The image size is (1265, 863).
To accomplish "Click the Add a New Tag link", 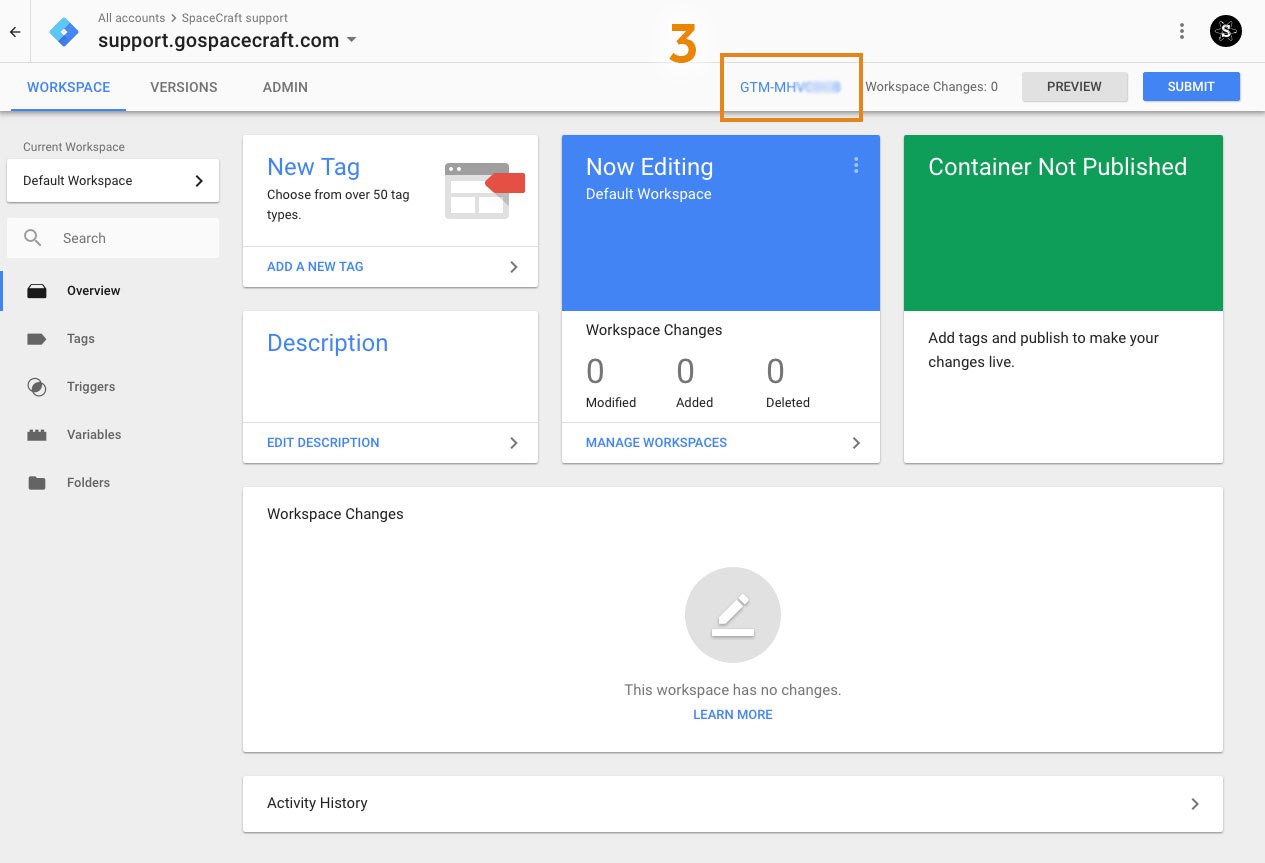I will point(315,267).
